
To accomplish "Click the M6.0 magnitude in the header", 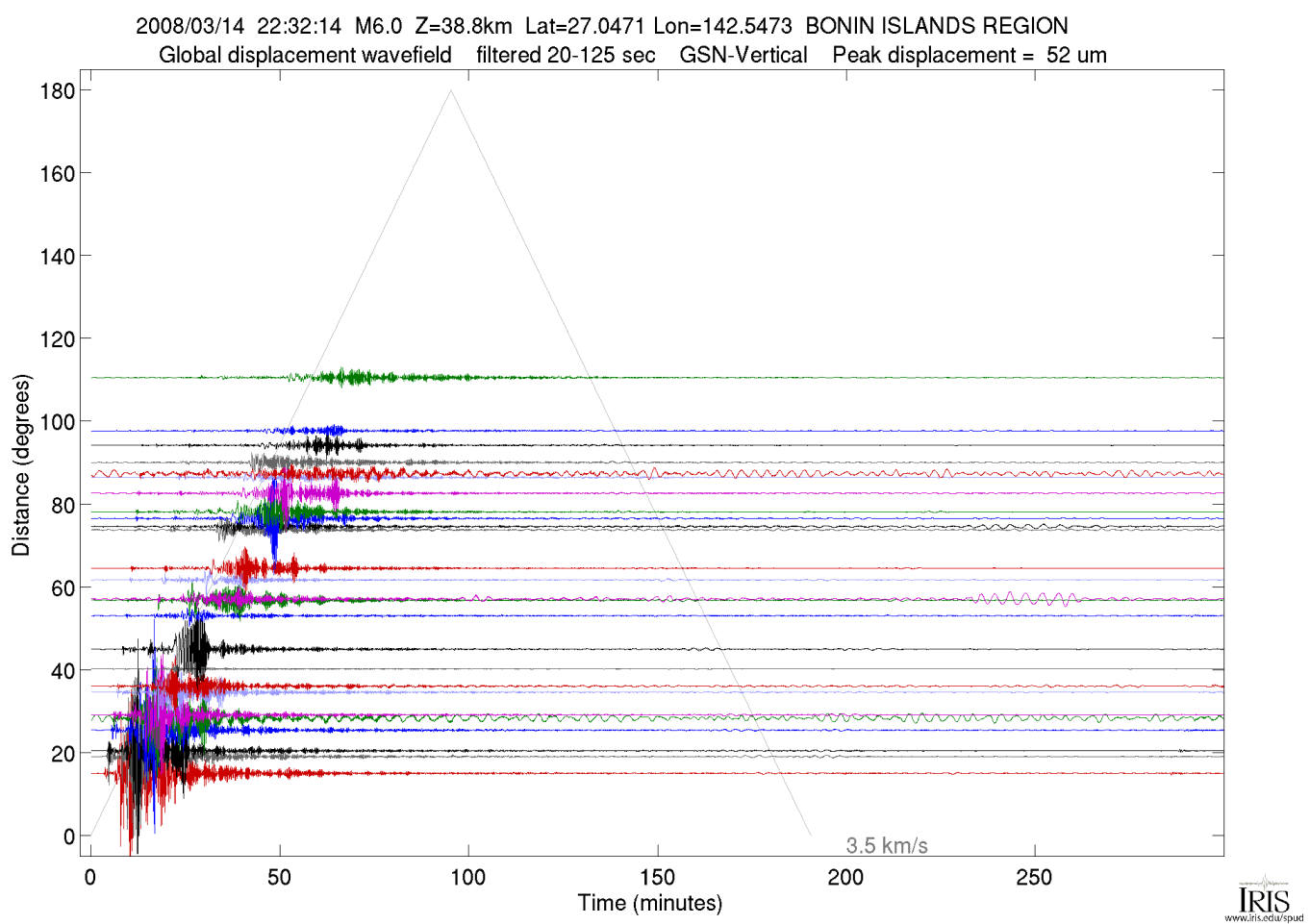I will pos(378,26).
